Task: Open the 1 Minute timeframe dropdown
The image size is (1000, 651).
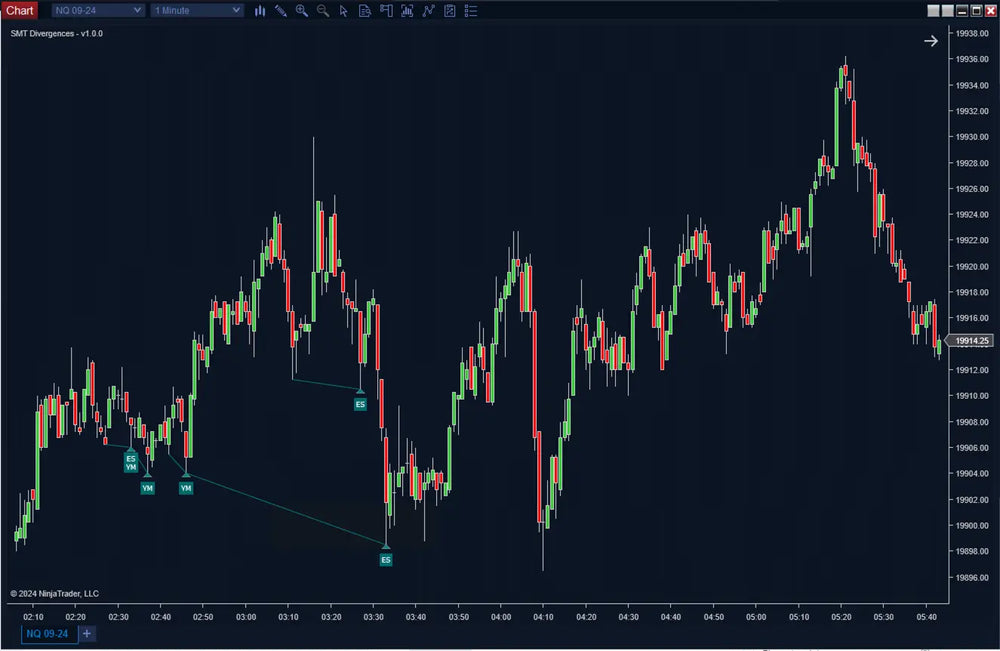Action: point(196,10)
